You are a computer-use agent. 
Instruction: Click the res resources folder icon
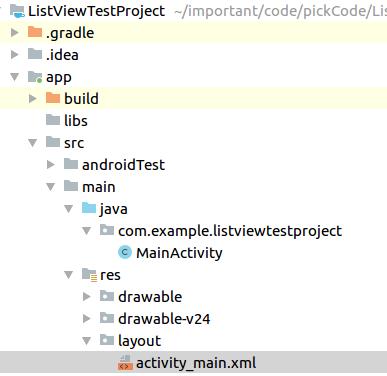click(89, 274)
